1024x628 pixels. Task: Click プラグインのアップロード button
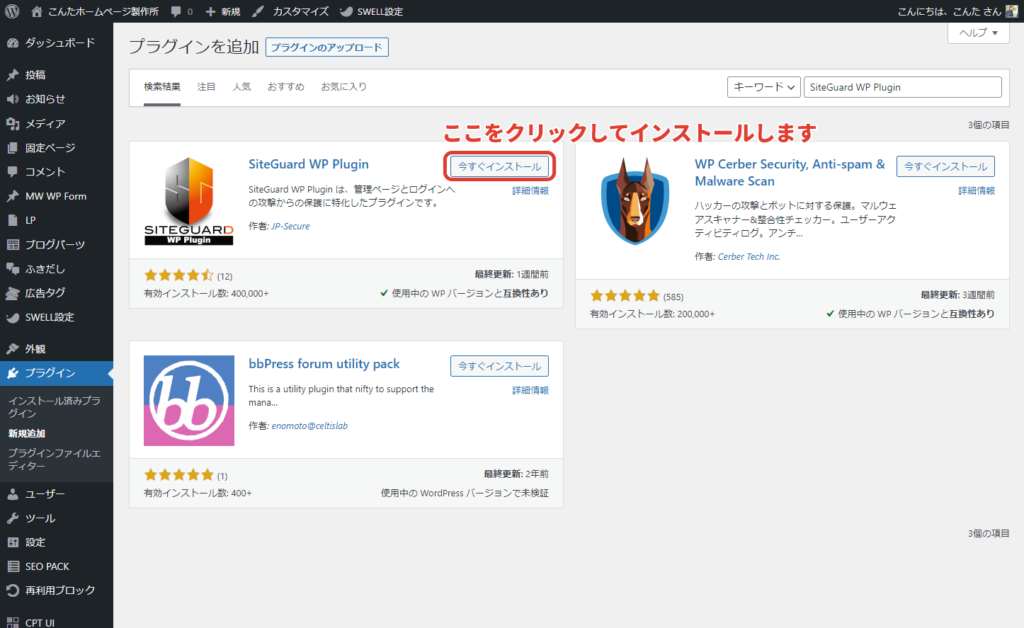pyautogui.click(x=327, y=47)
